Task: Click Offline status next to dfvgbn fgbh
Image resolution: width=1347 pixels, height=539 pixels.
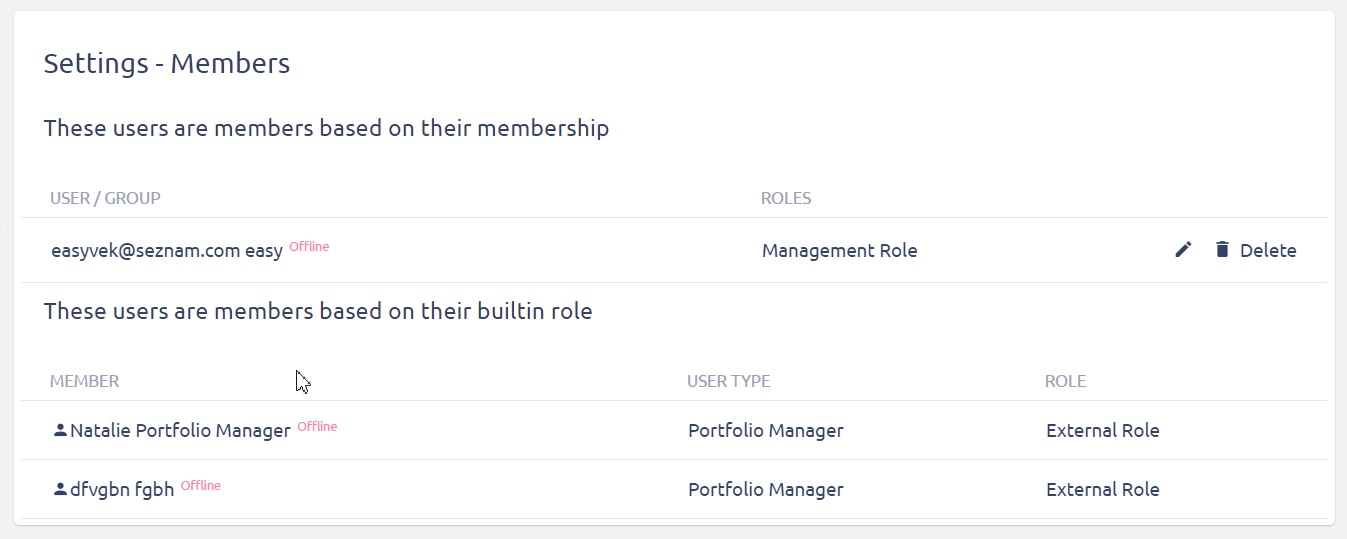Action: click(200, 485)
